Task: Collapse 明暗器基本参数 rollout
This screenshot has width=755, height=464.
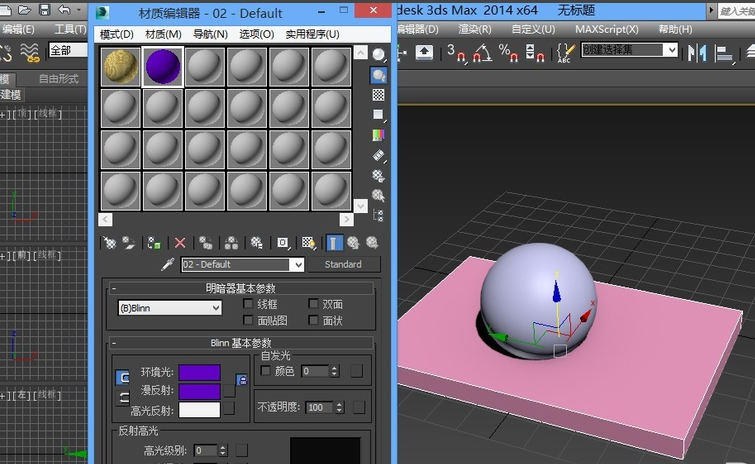Action: pos(114,288)
